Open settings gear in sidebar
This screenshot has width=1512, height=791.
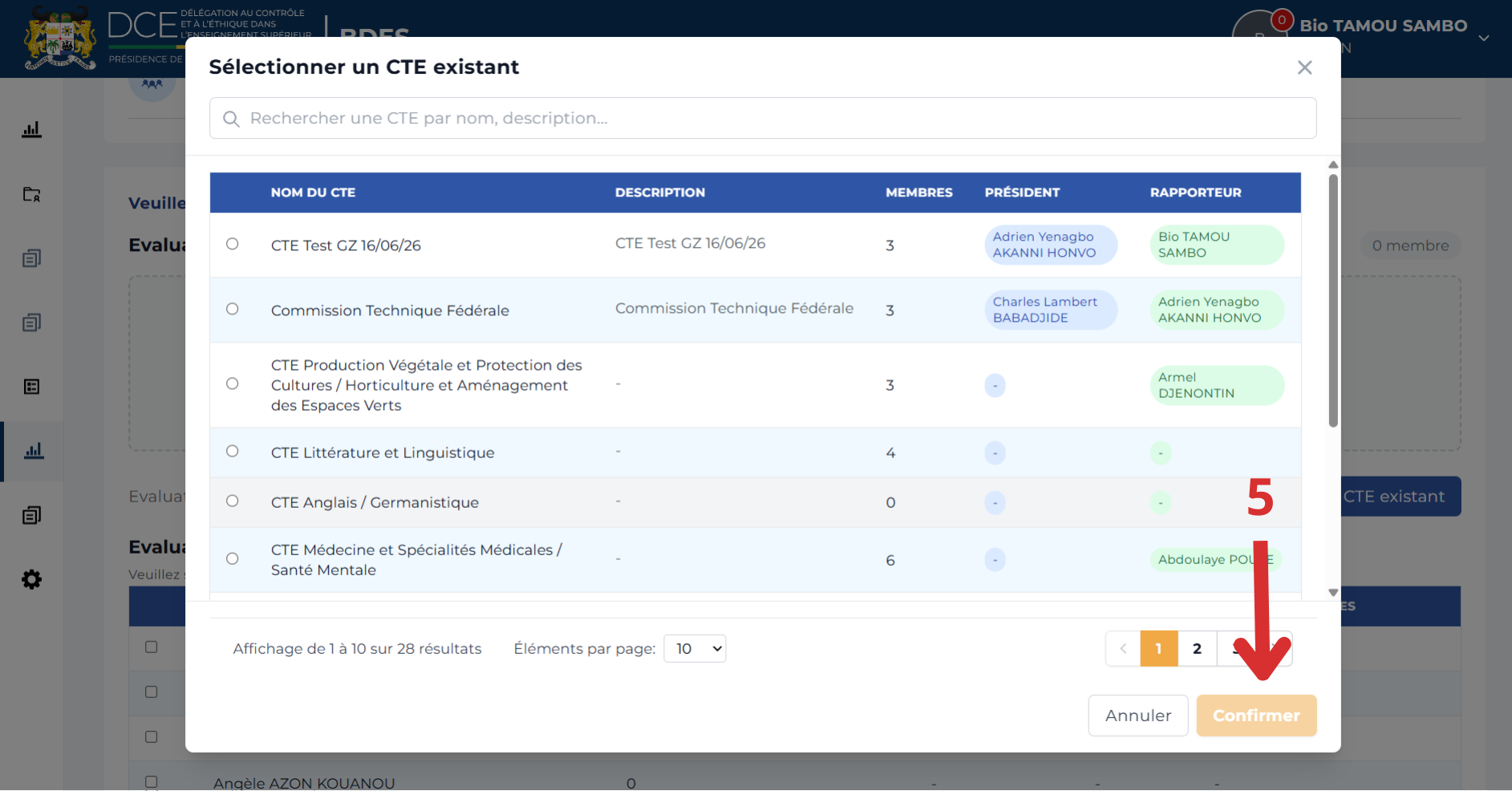tap(31, 579)
